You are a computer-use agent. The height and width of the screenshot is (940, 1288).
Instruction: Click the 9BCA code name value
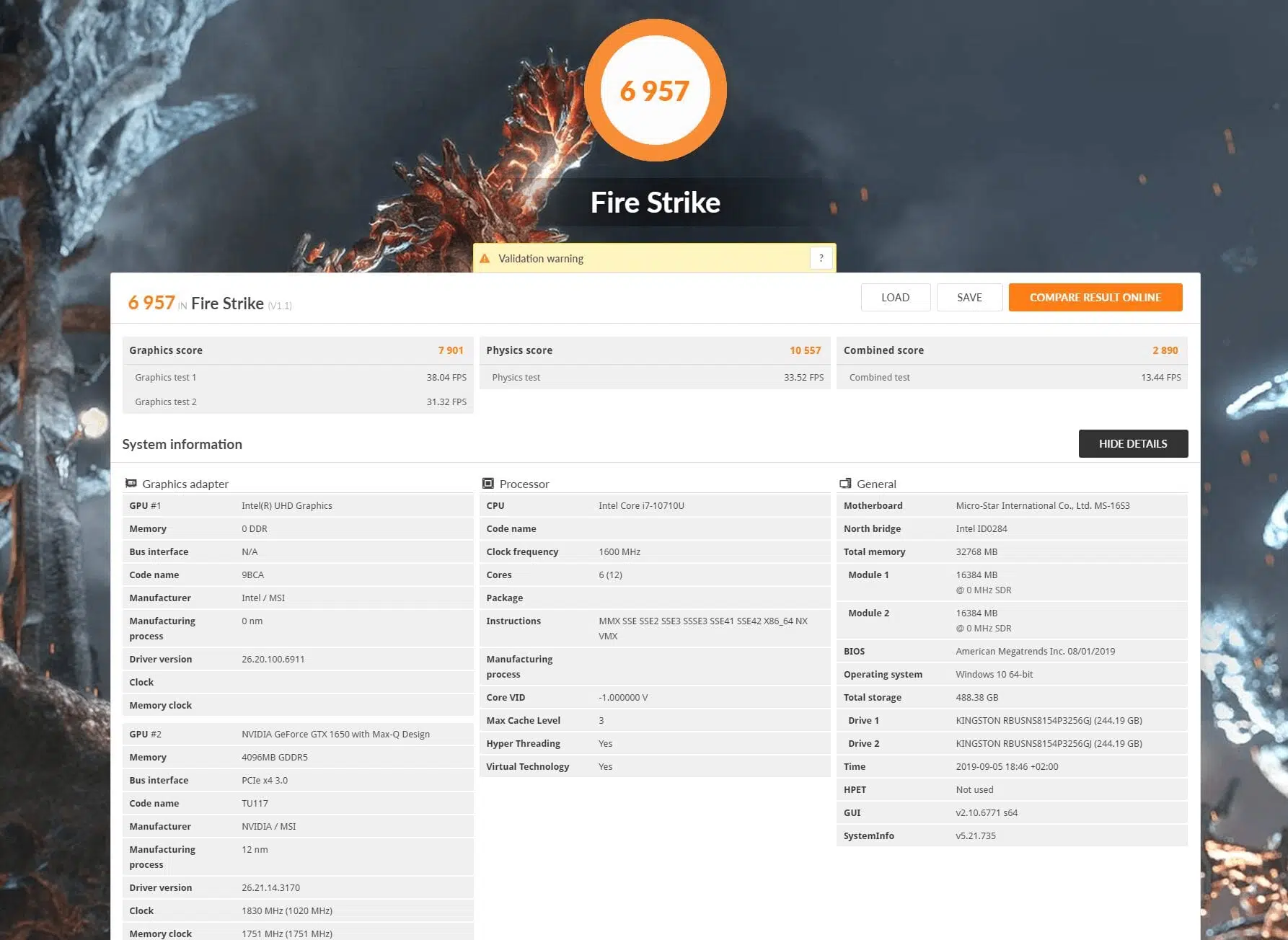[252, 575]
